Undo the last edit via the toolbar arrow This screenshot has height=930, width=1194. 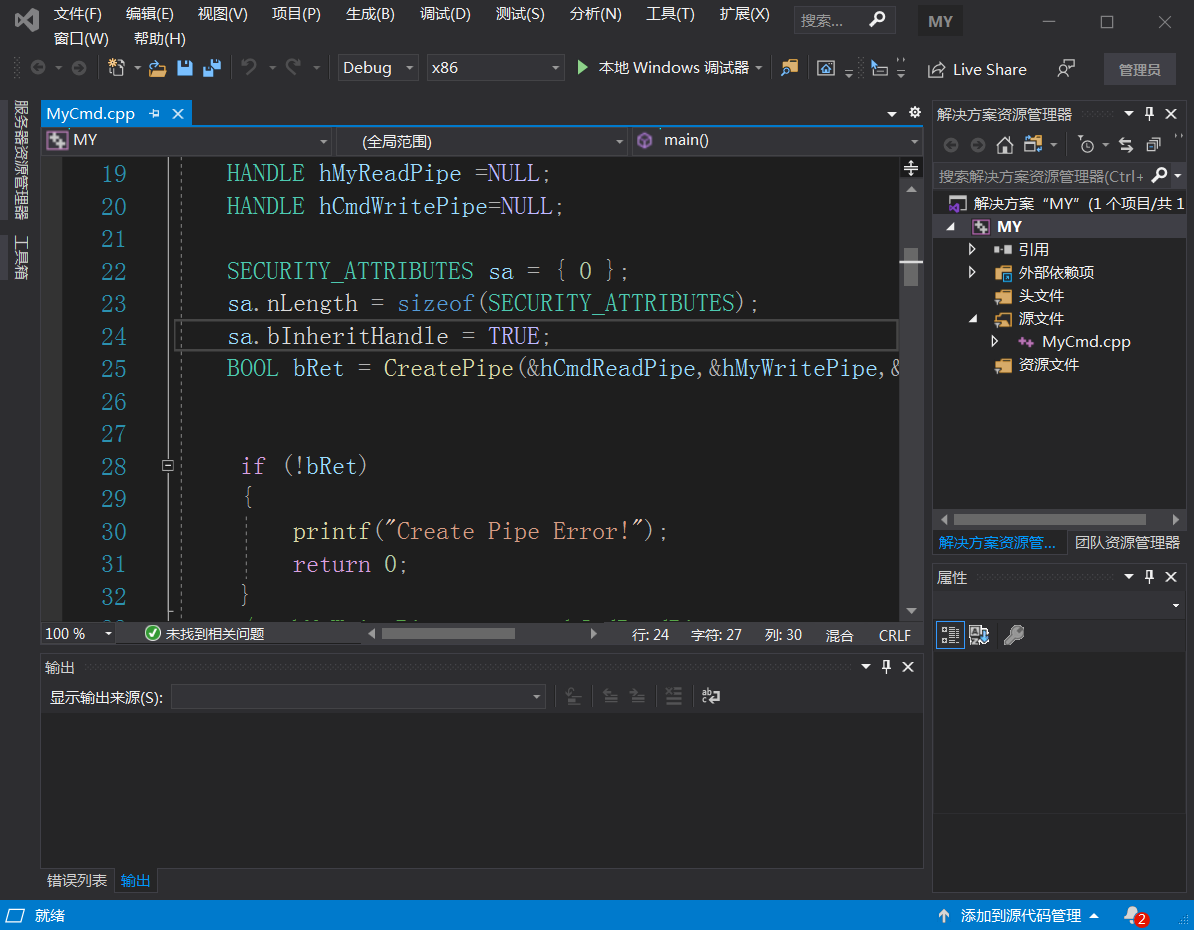click(249, 68)
